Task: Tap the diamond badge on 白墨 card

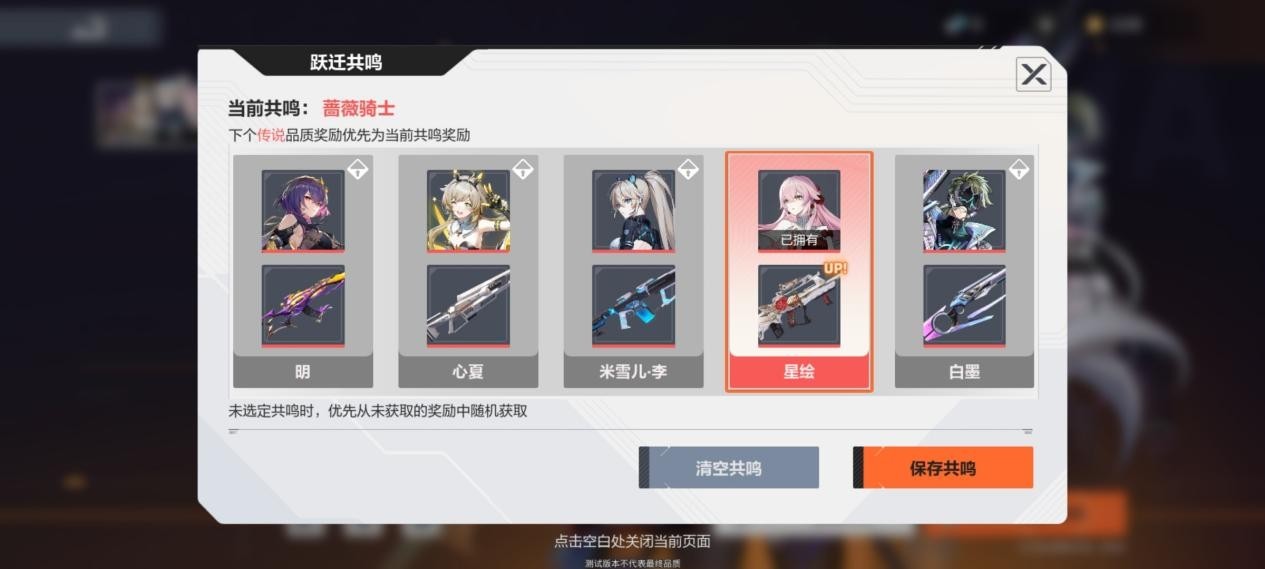Action: (1018, 170)
